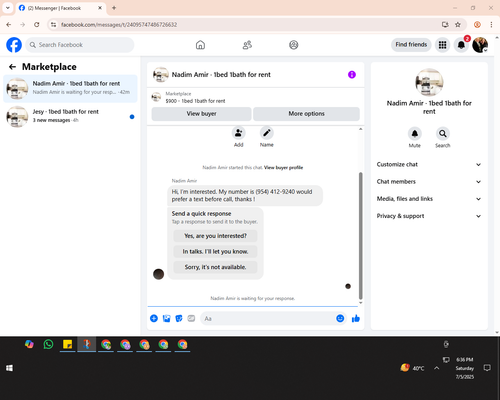Click the browser address bar URL
This screenshot has width=500, height=400.
[119, 25]
